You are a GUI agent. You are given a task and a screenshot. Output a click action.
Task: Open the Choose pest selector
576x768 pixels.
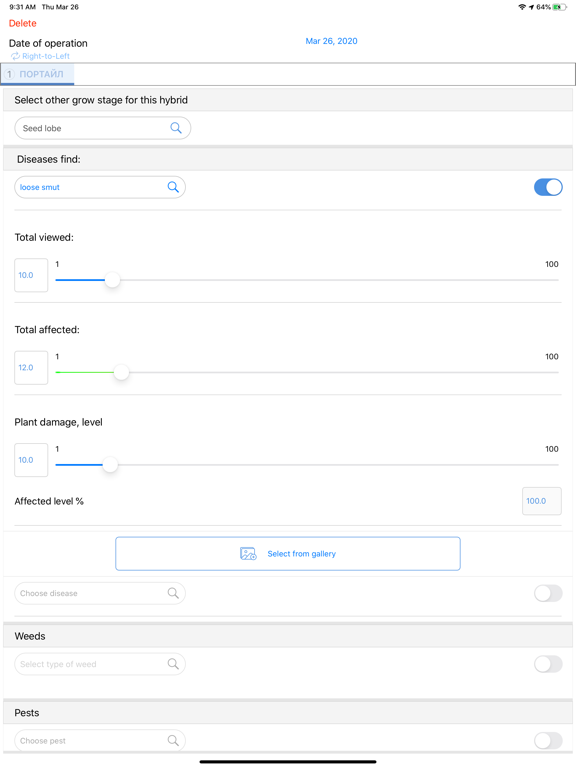100,740
